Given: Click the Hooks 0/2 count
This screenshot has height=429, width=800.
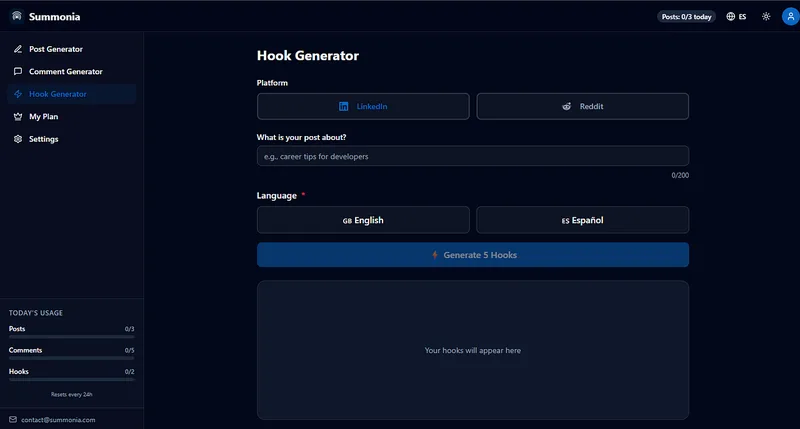Looking at the screenshot, I should coord(130,372).
